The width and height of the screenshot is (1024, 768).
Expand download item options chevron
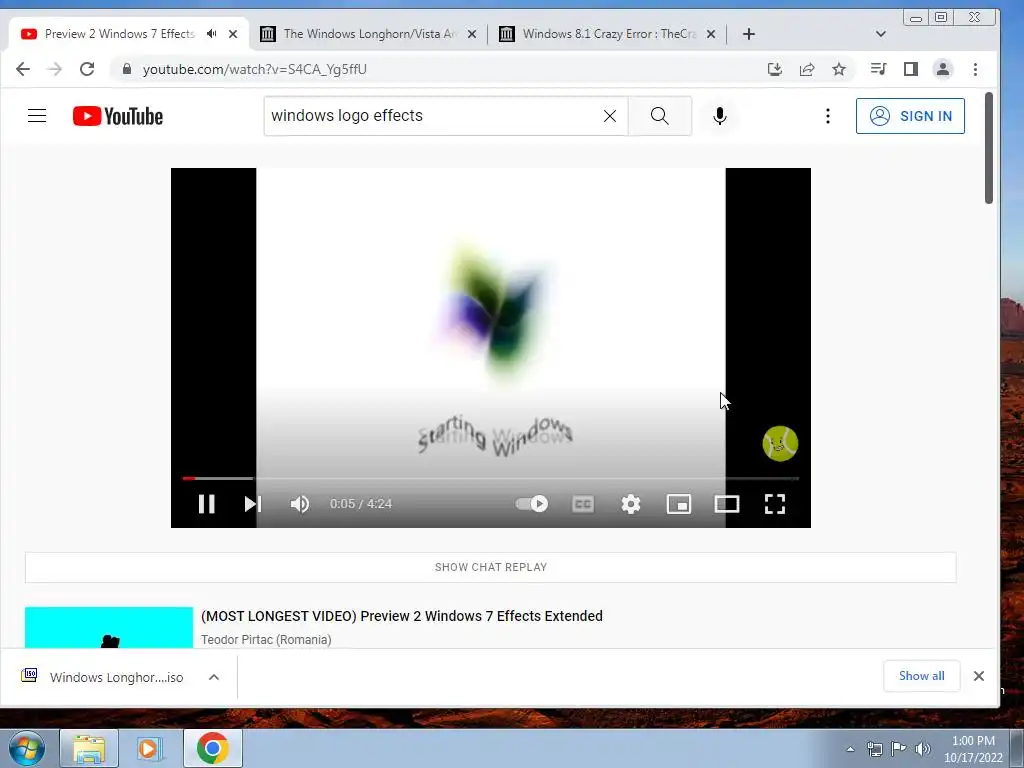tap(214, 677)
